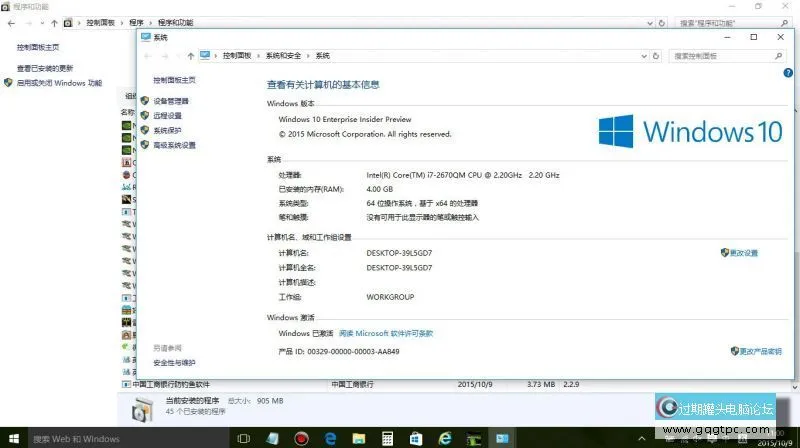Click the taskbar search box 搜索 Web 和 Windows

coord(128,438)
